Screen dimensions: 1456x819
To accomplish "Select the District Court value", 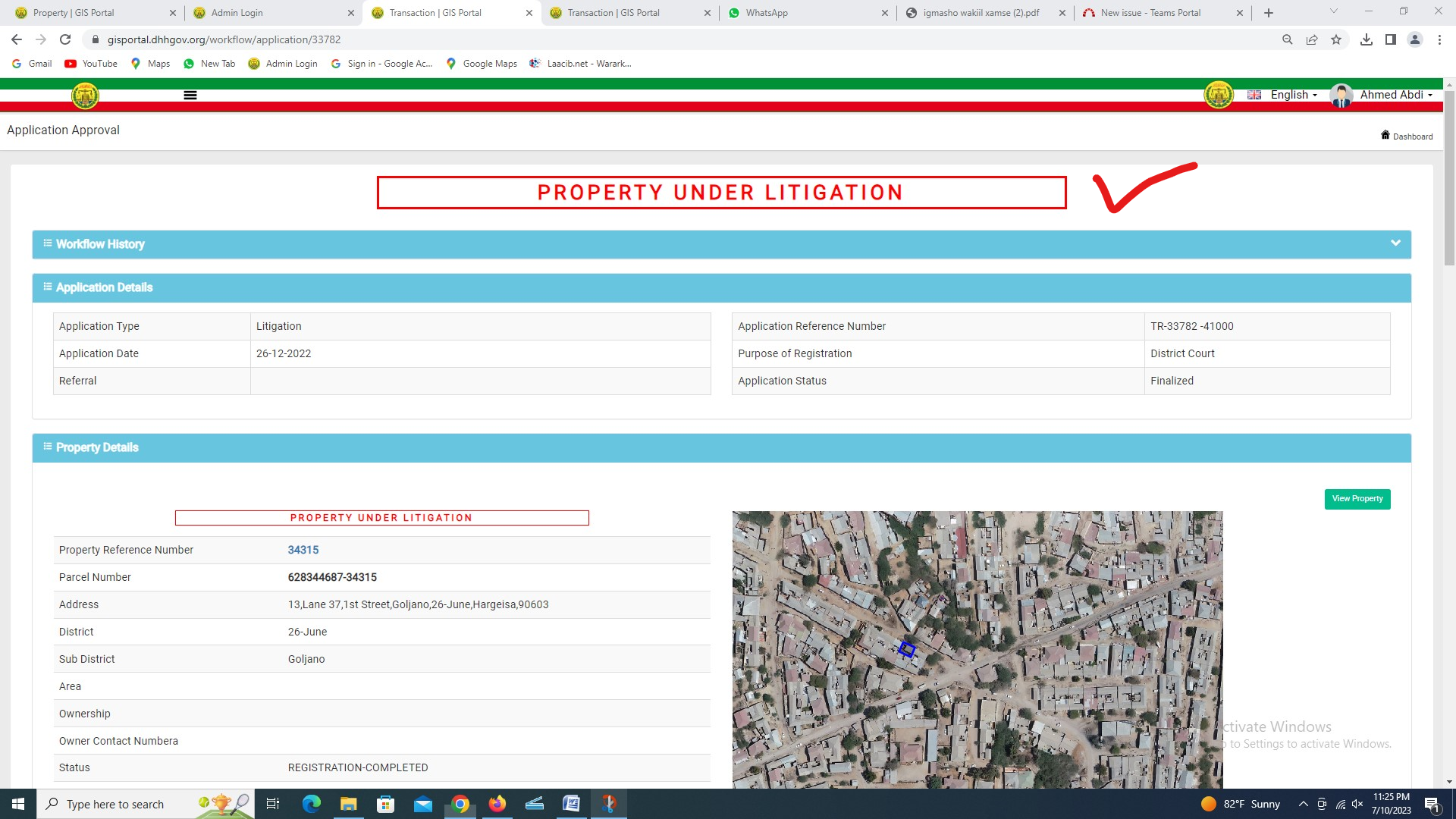I will coord(1182,353).
